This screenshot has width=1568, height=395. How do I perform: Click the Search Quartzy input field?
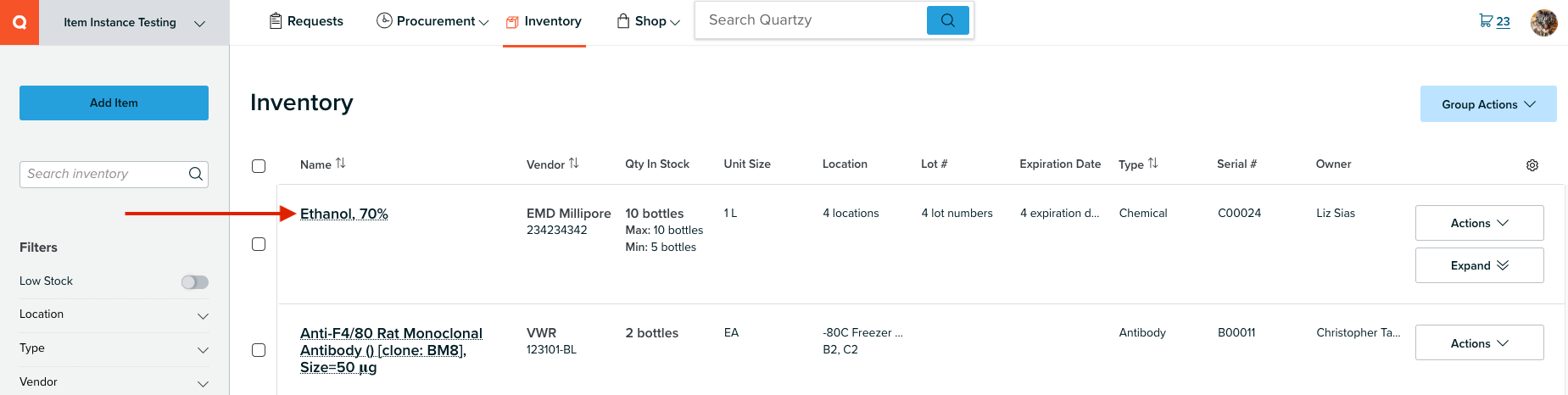(x=812, y=20)
